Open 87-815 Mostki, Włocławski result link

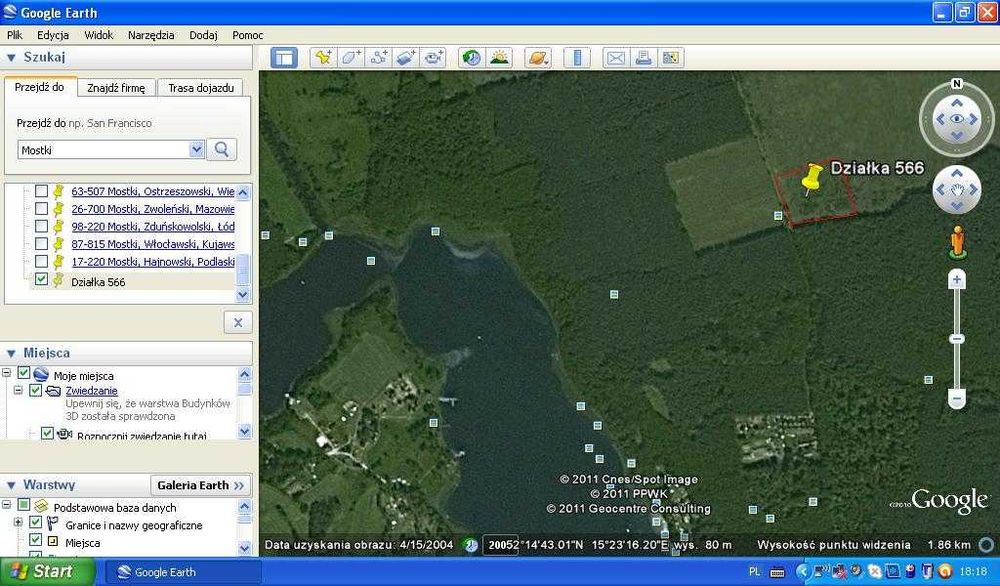[x=153, y=244]
